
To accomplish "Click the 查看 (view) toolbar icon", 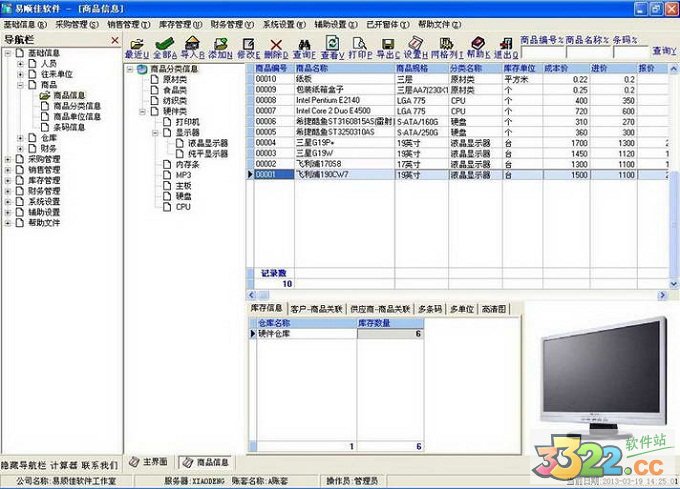I will coord(332,43).
